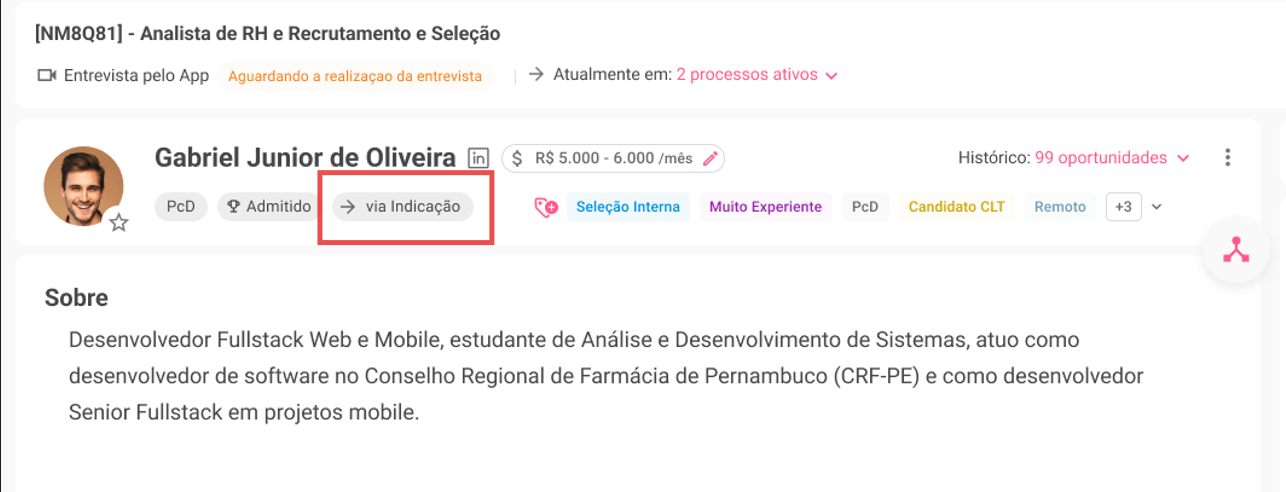Select the 'Remoto' tag
Image resolution: width=1286 pixels, height=492 pixels.
(1060, 207)
